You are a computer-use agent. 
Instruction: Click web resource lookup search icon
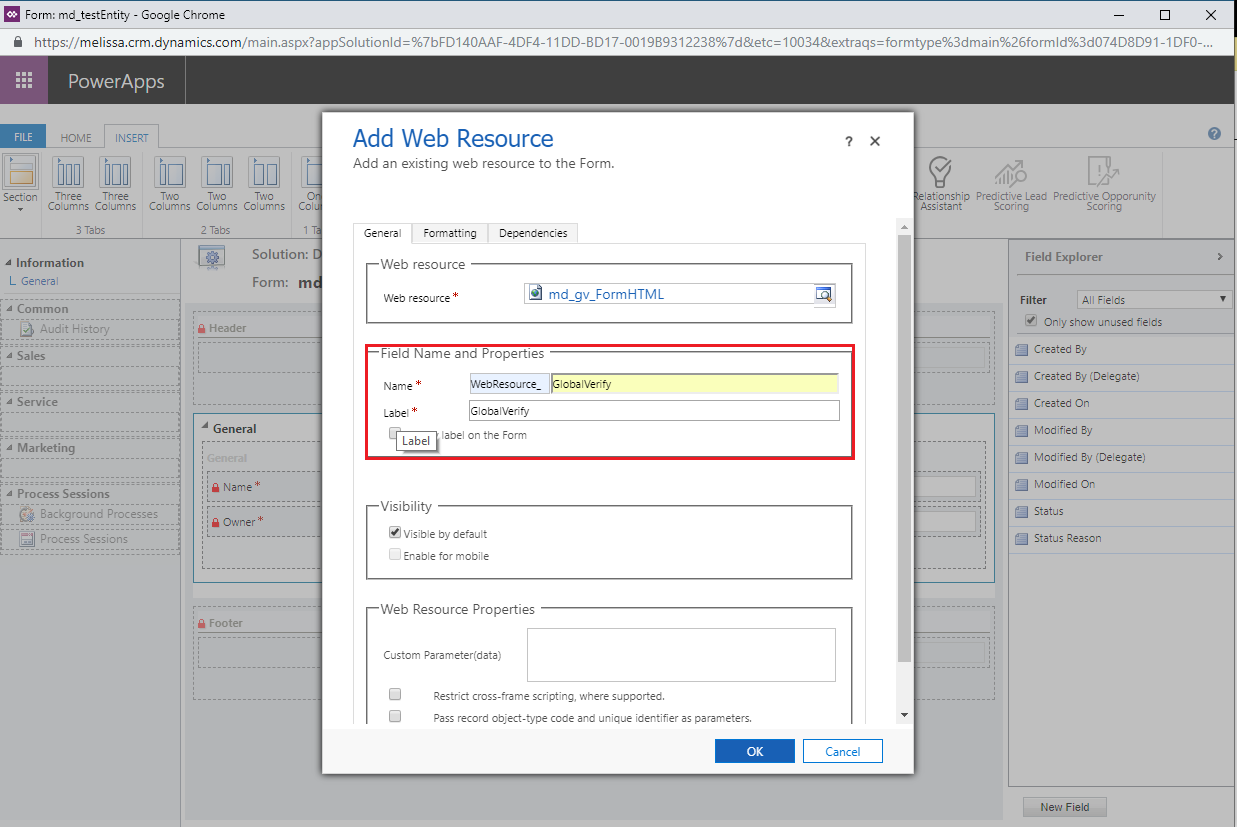[x=824, y=294]
